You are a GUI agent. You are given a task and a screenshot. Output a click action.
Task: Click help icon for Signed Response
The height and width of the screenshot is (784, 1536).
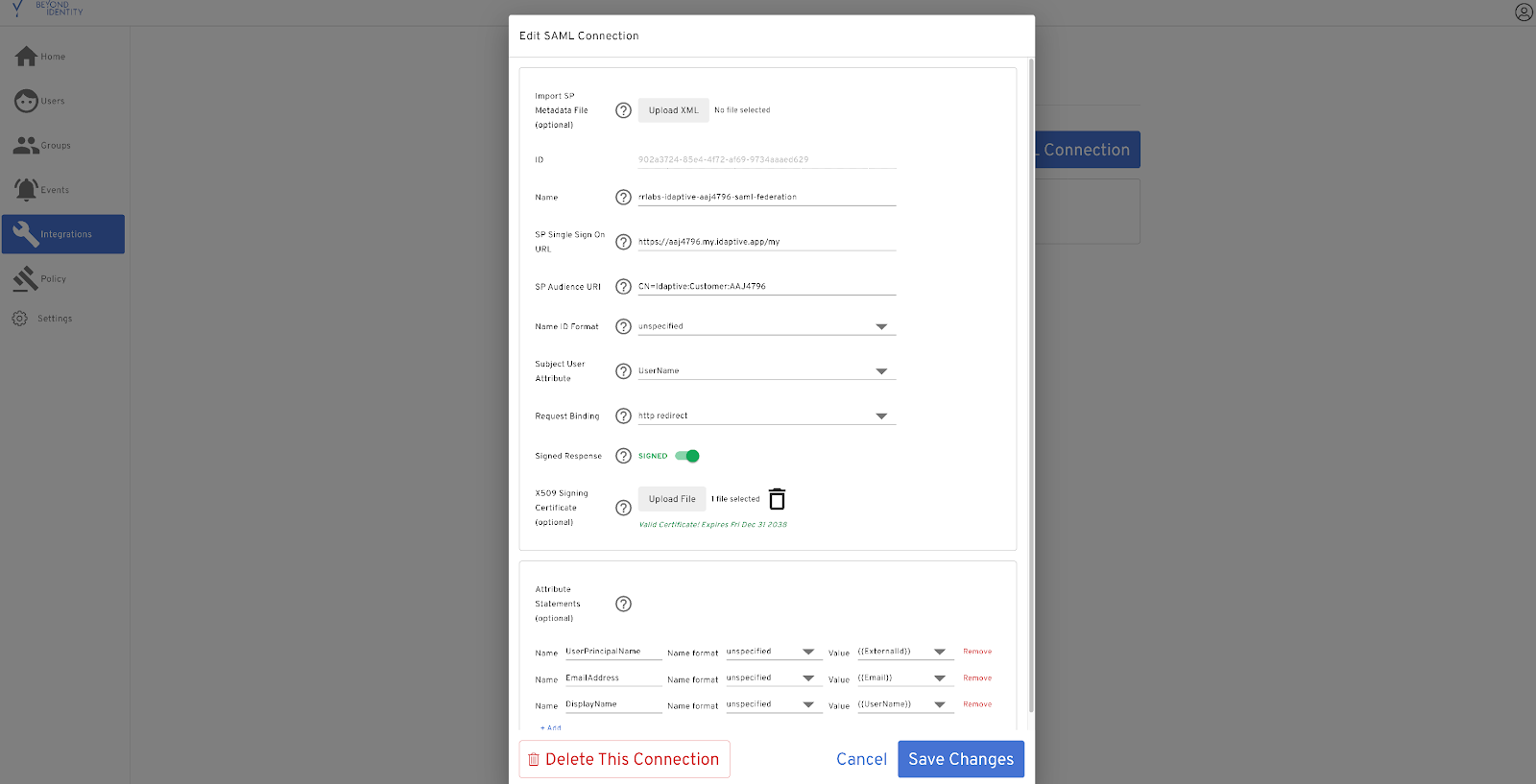click(623, 456)
